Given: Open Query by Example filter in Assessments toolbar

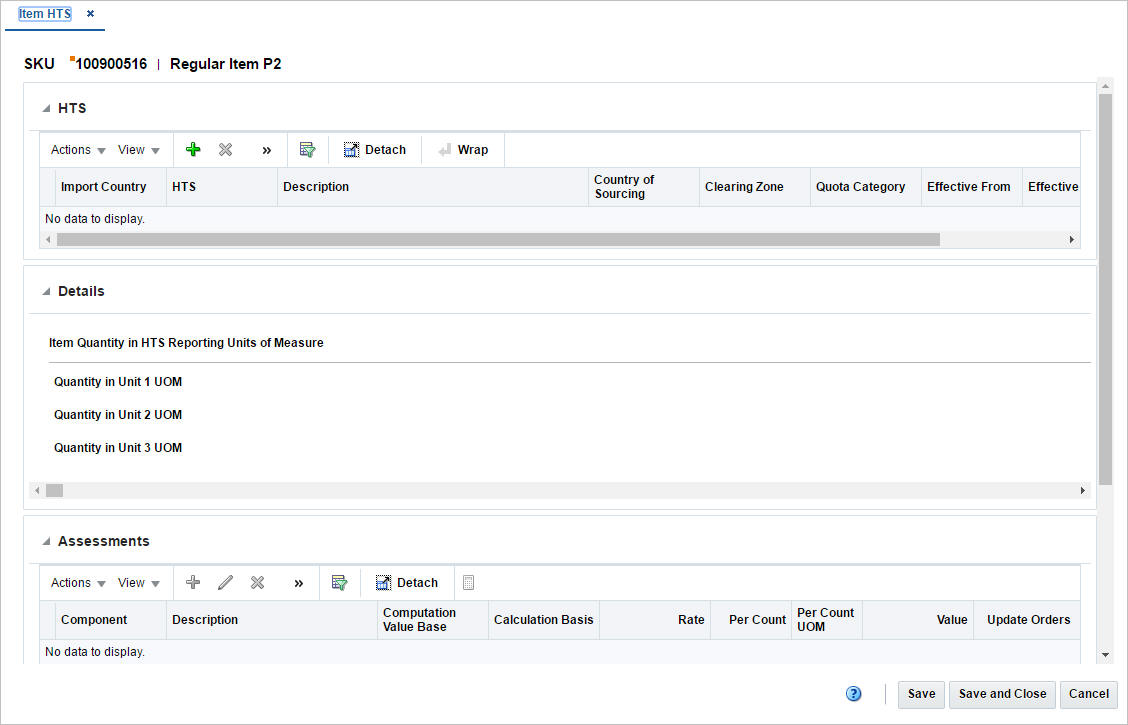Looking at the screenshot, I should (340, 583).
